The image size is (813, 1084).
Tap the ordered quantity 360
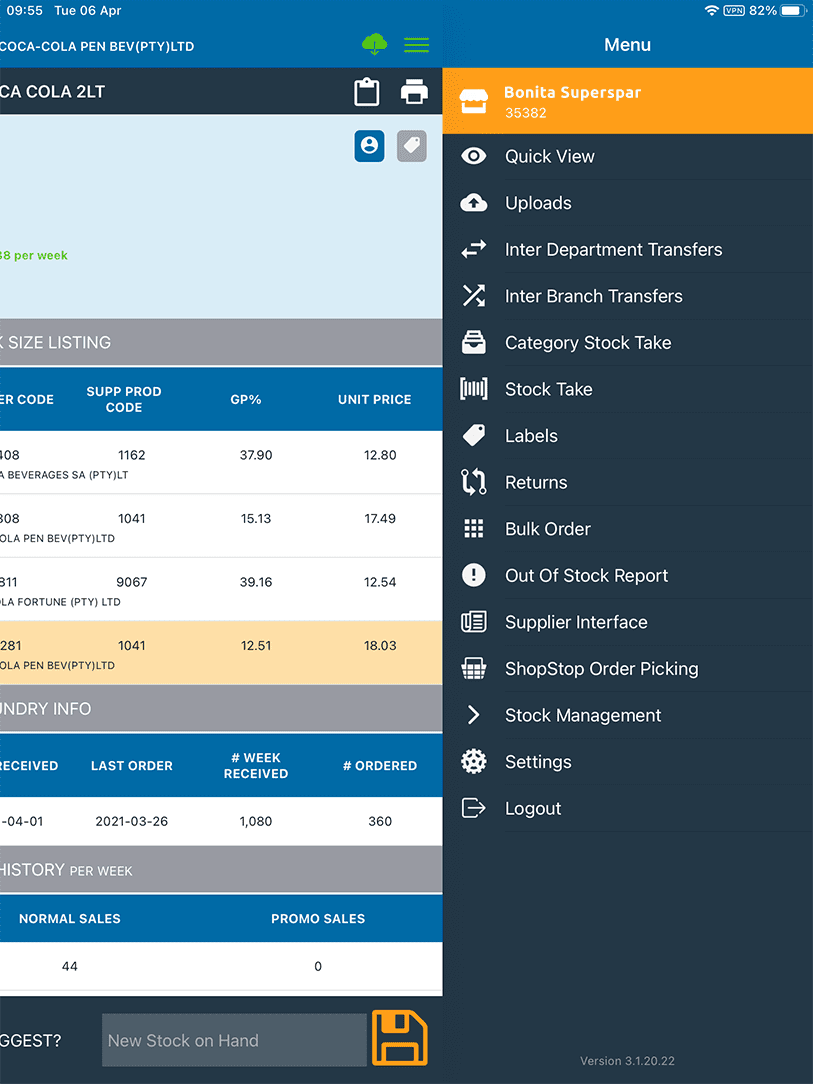[x=380, y=821]
